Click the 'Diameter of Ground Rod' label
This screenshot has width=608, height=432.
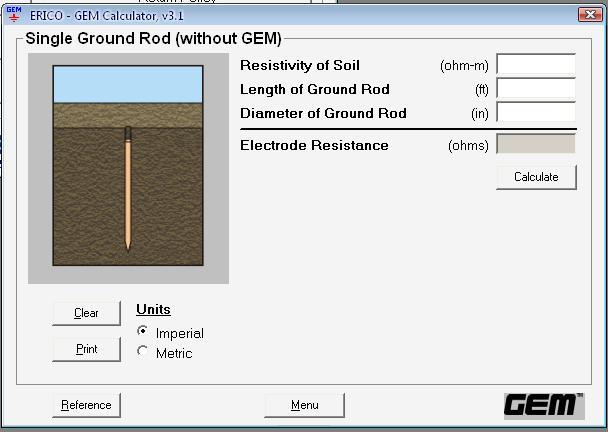[323, 113]
